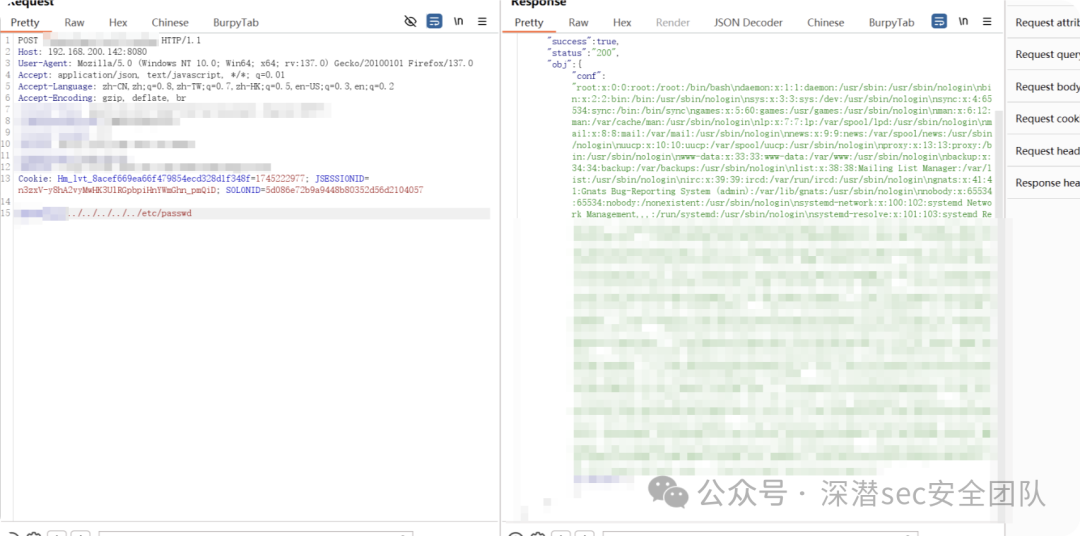The width and height of the screenshot is (1080, 536).
Task: Click the User-Agent header line
Action: pos(245,63)
